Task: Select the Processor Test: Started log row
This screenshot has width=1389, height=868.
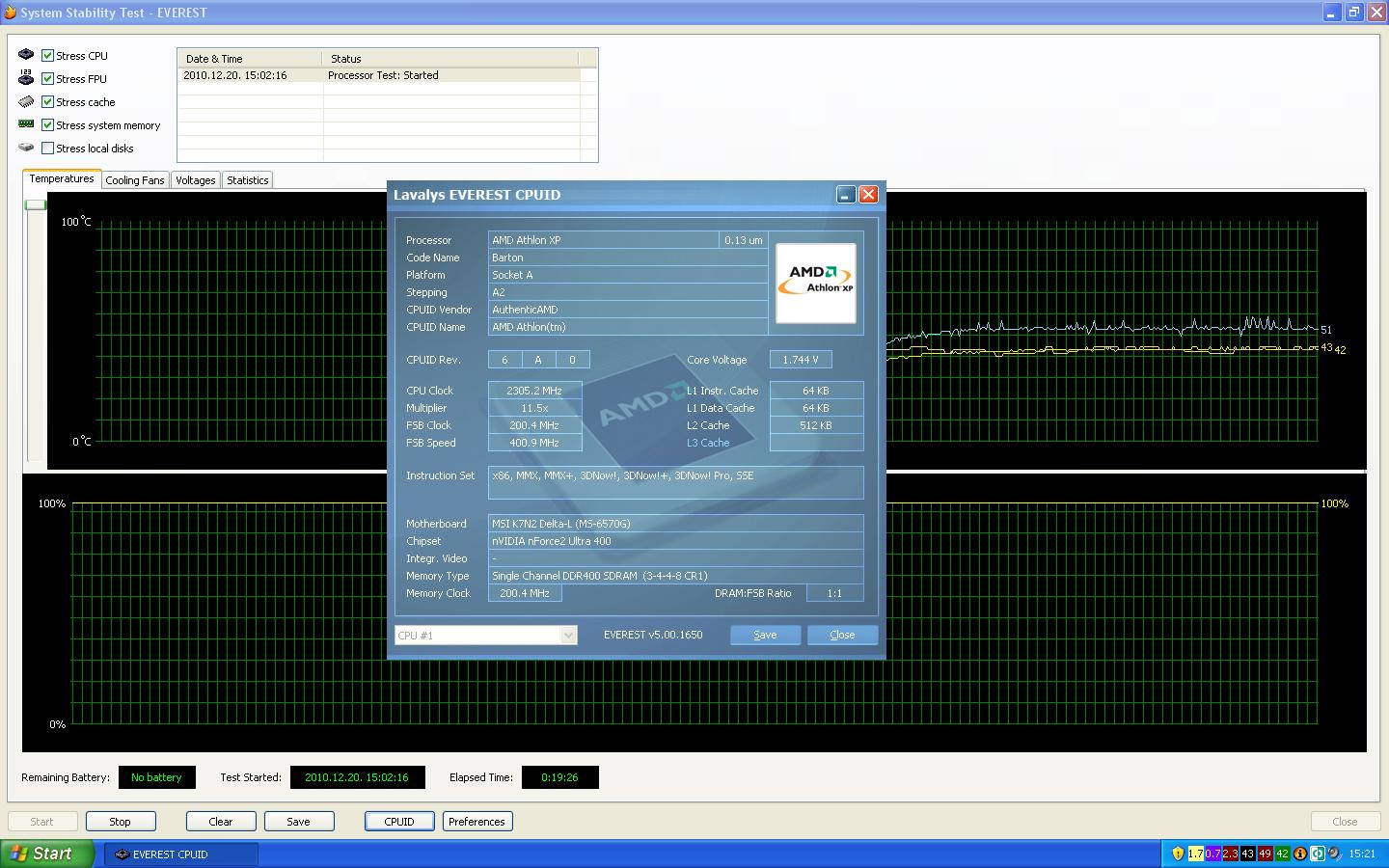Action: 381,75
